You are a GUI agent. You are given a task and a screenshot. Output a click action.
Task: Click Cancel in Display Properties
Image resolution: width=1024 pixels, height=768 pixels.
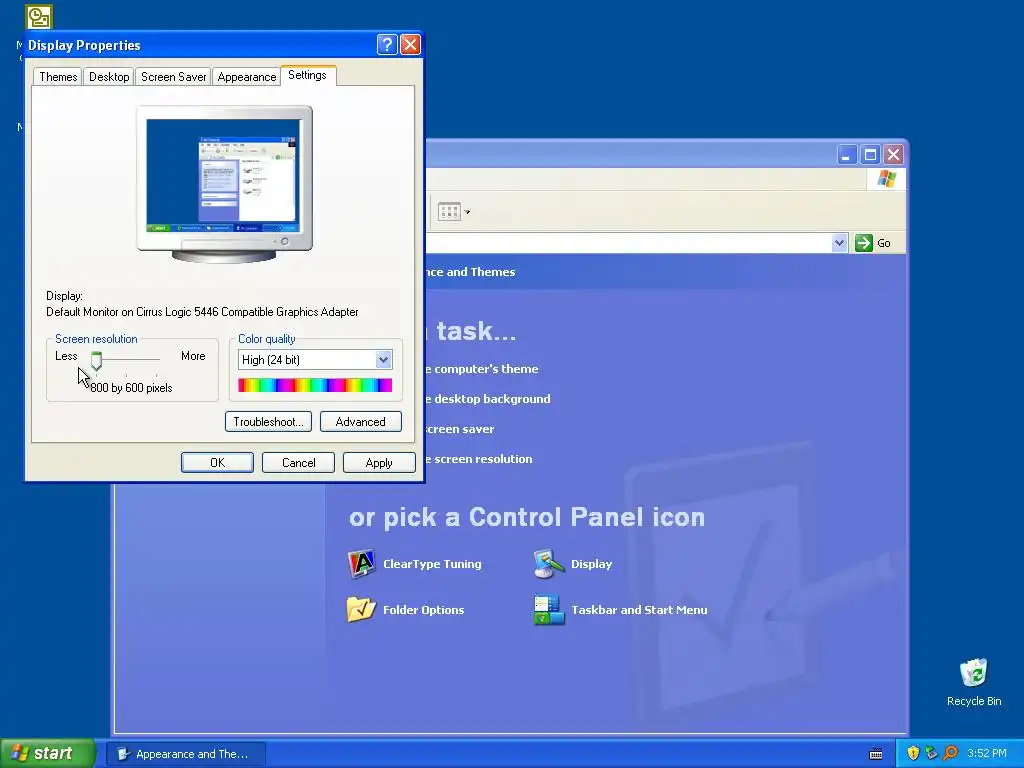(x=298, y=462)
